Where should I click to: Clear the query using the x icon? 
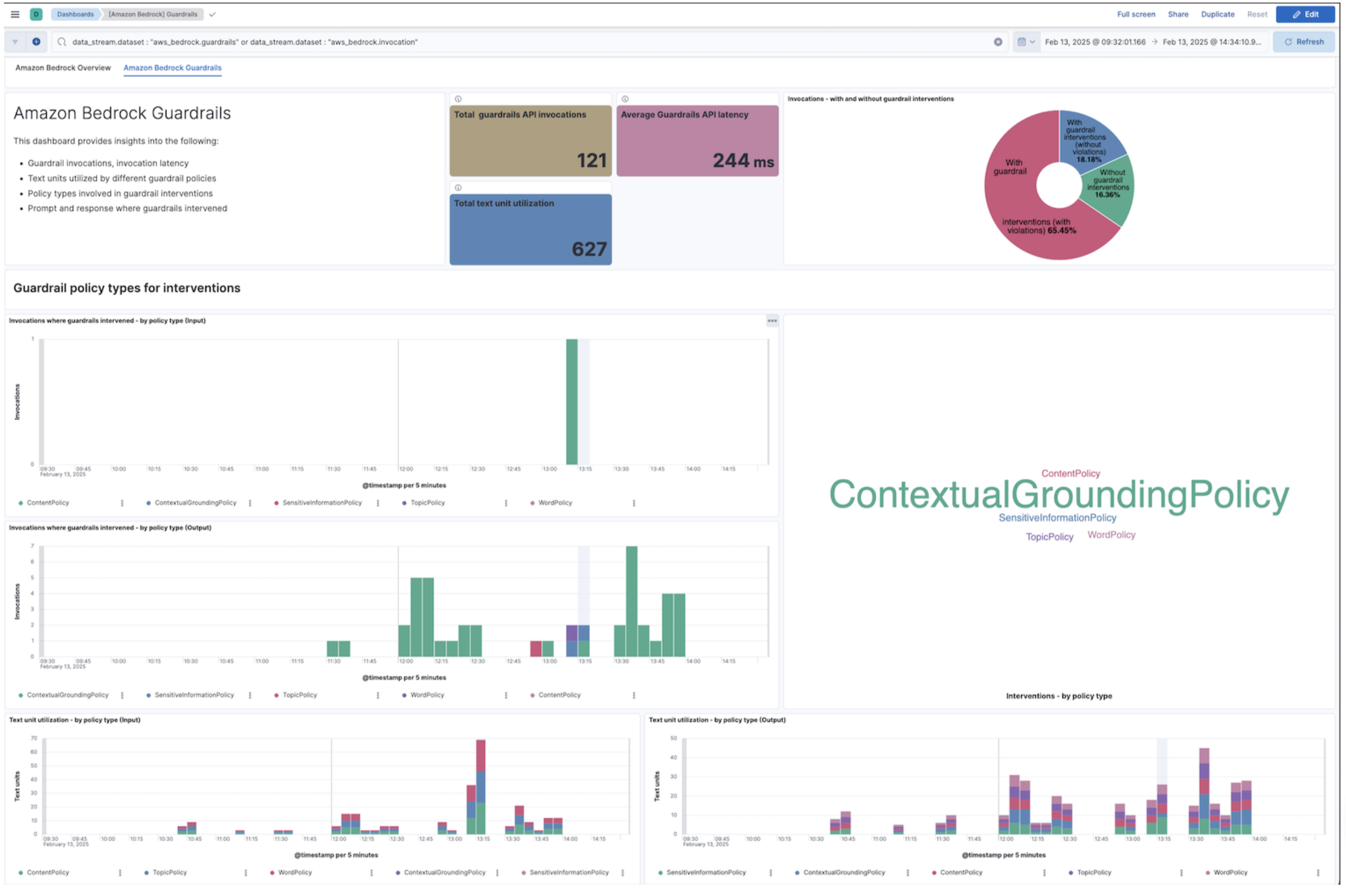click(x=998, y=41)
